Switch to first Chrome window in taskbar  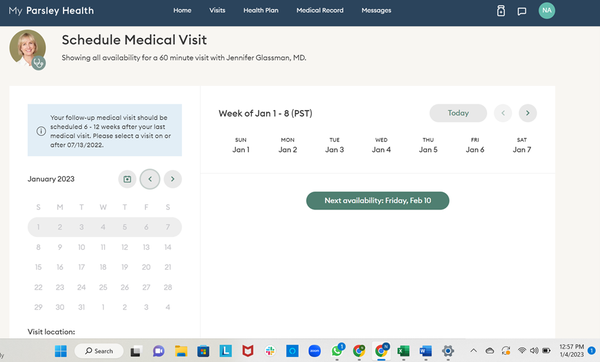click(x=359, y=351)
